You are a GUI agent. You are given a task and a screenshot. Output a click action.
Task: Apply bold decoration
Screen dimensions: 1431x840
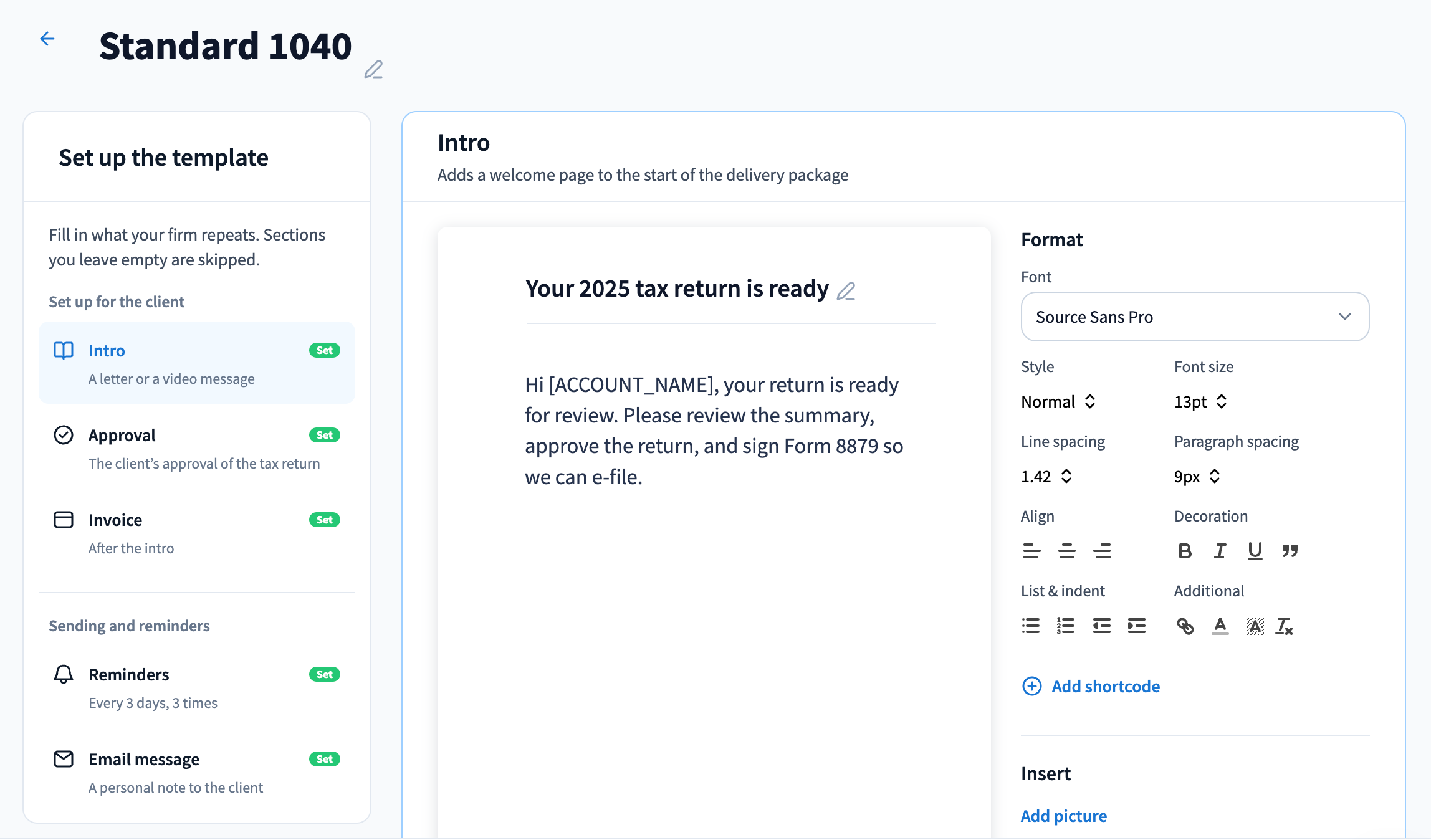point(1185,551)
